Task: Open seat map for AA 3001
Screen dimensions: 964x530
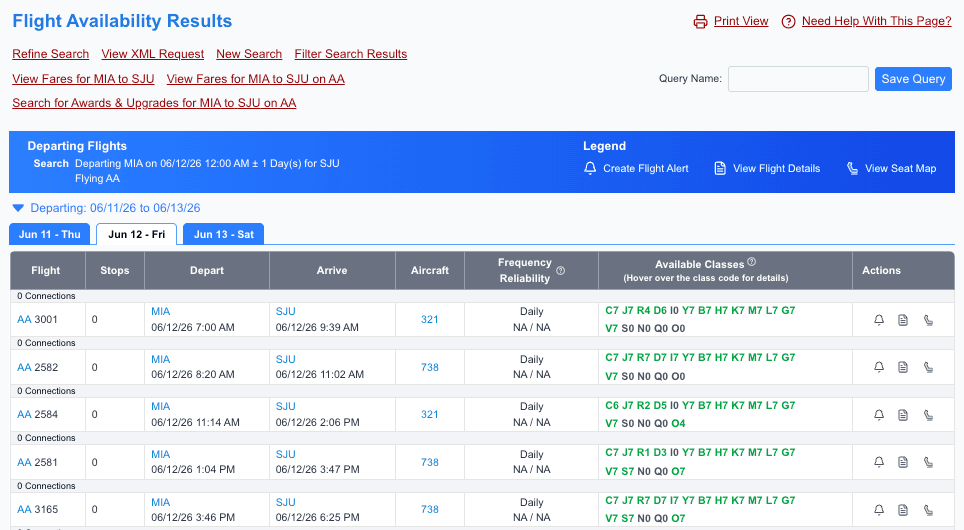Action: 928,320
